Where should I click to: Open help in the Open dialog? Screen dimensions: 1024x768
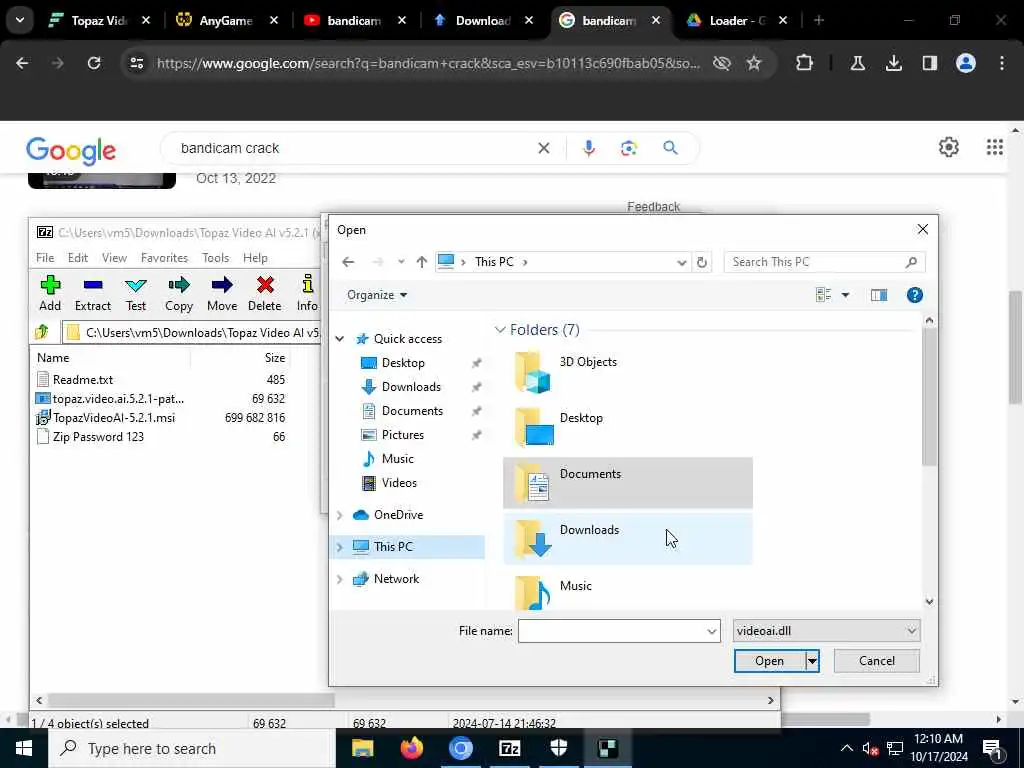click(x=915, y=295)
